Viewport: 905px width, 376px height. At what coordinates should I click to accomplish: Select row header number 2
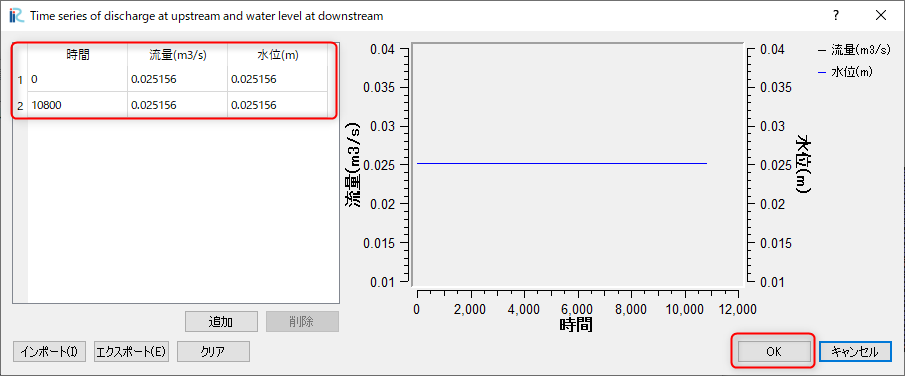point(20,105)
